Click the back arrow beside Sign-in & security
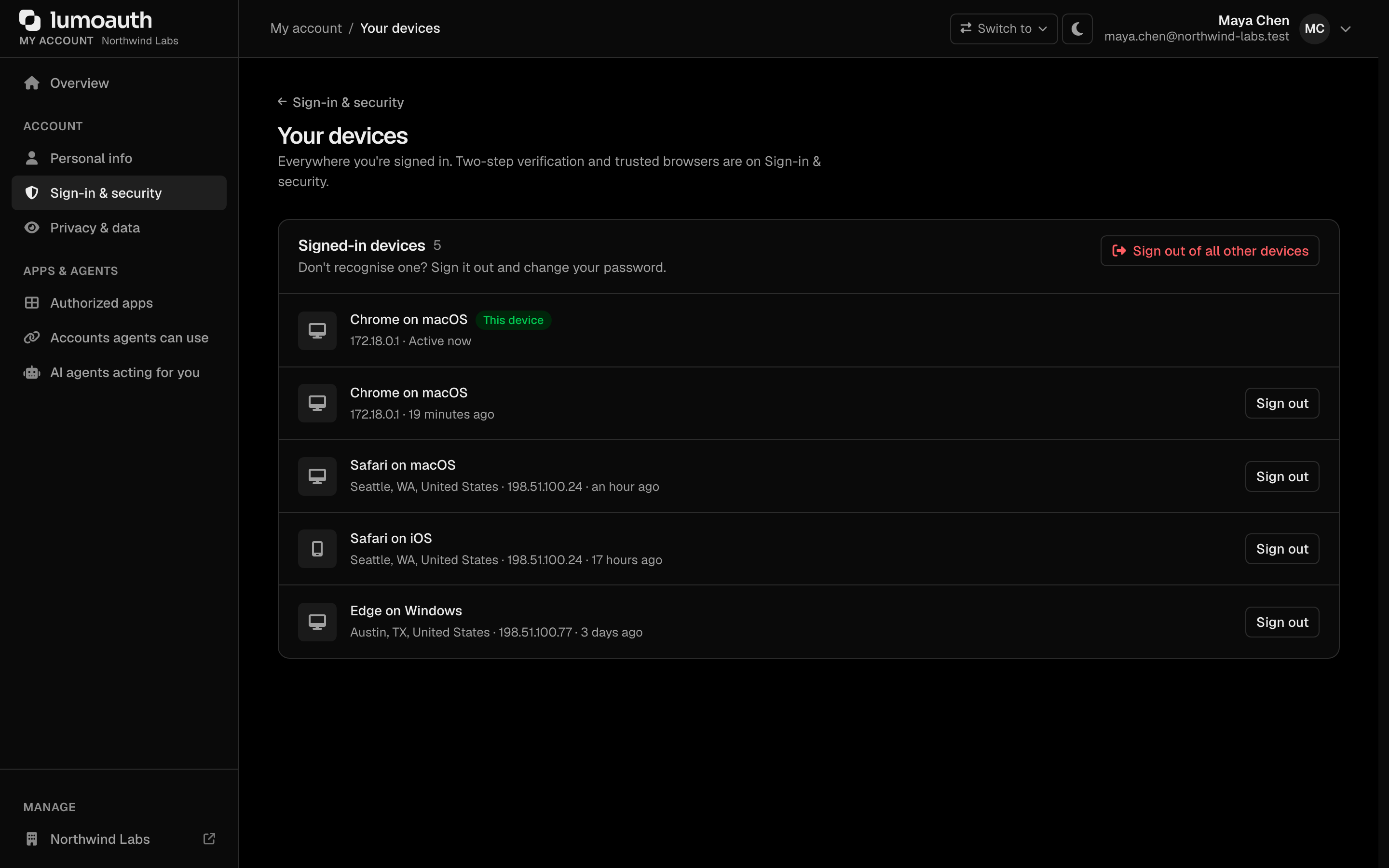This screenshot has width=1389, height=868. (x=282, y=102)
